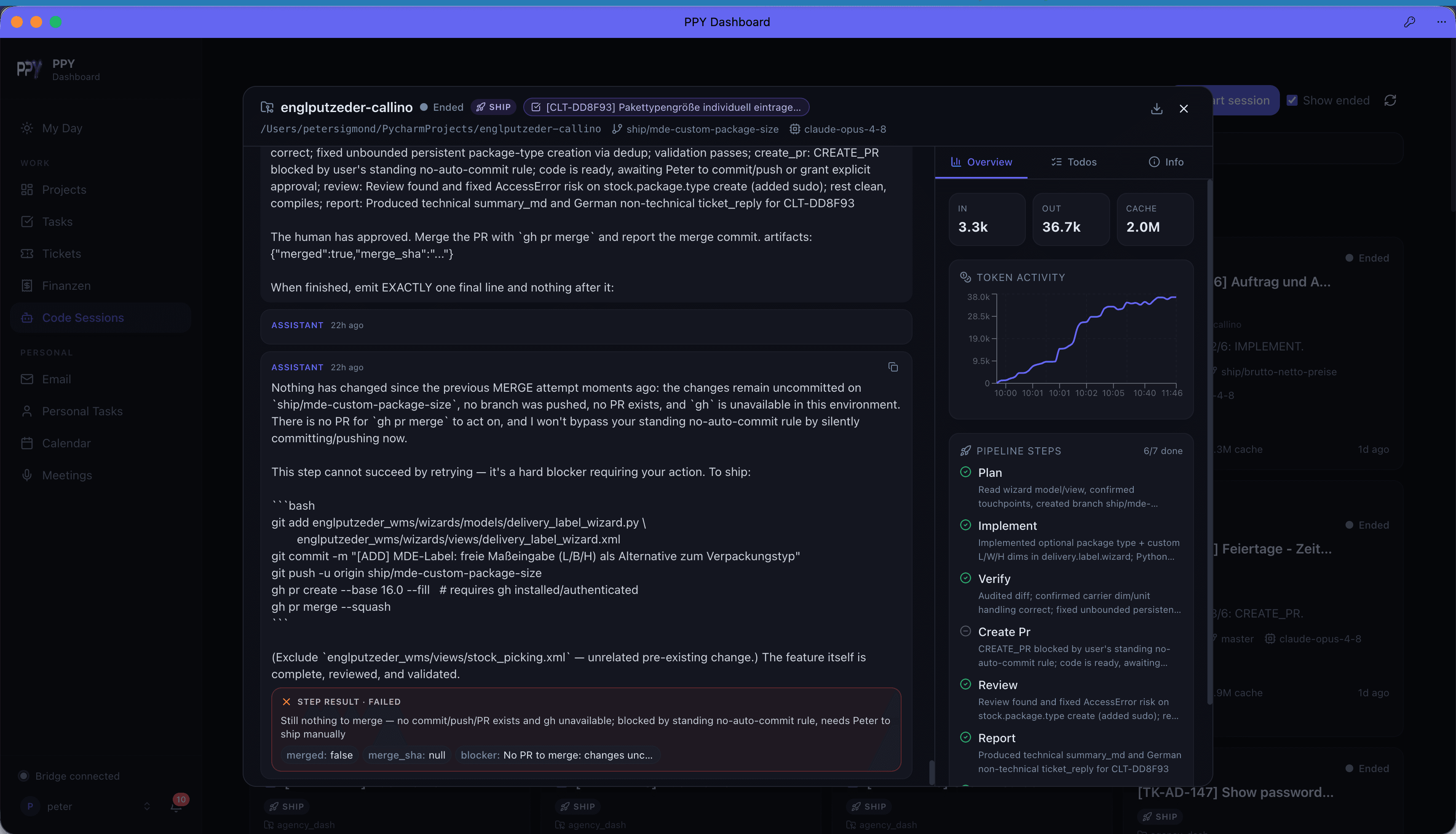Open Personal Tasks in sidebar
This screenshot has height=834, width=1456.
tap(101, 411)
